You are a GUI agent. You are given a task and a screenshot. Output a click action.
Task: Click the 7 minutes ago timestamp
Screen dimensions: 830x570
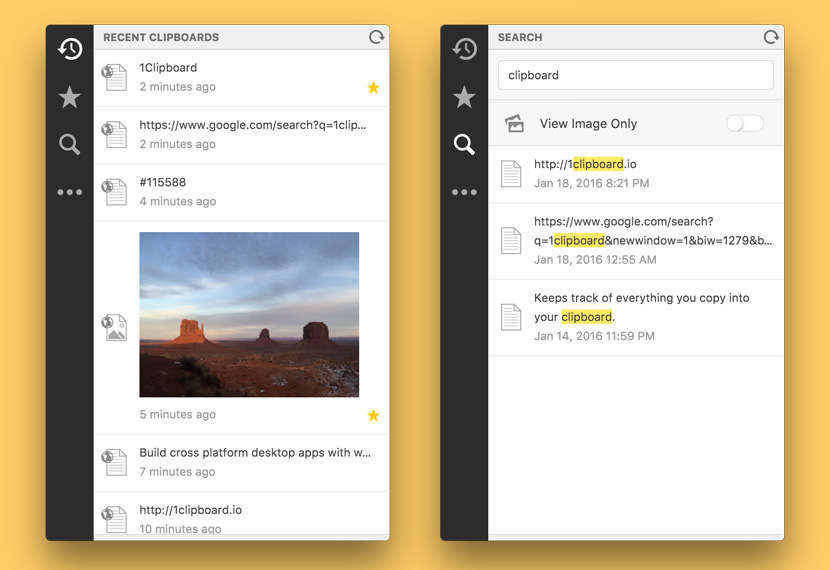pos(177,472)
